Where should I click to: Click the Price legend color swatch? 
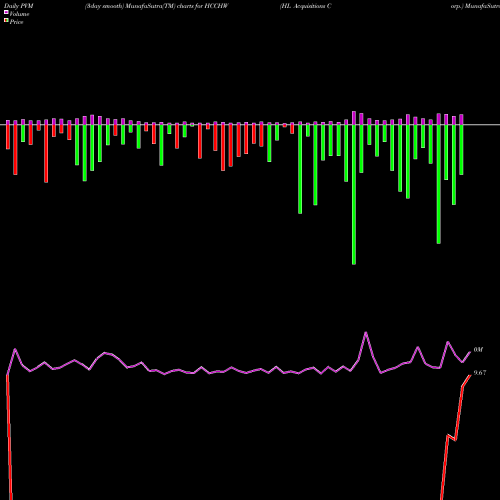(6, 21)
